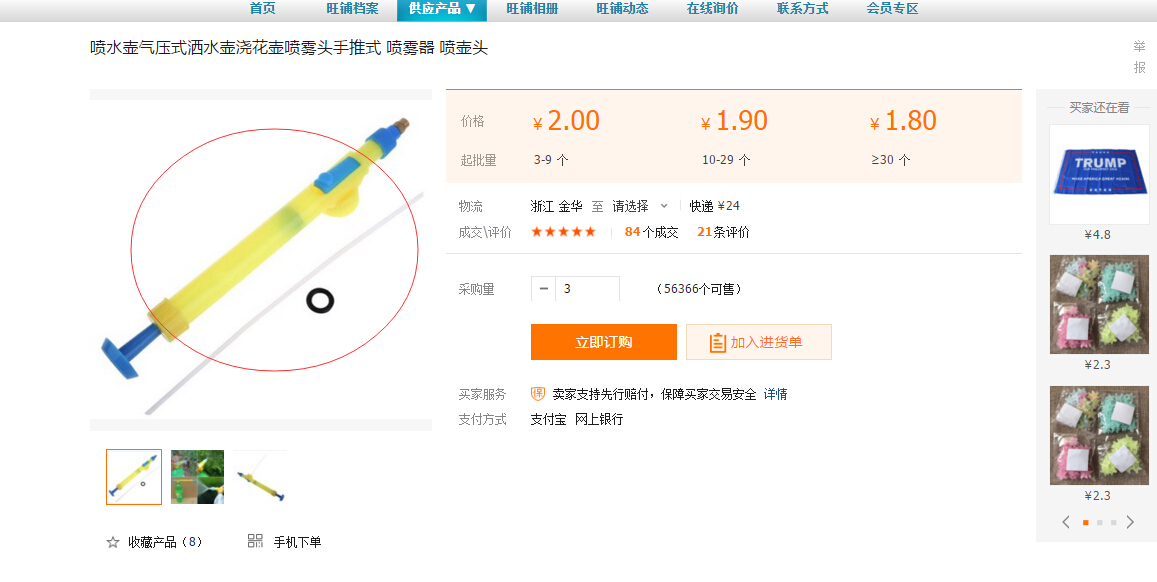Select the second product thumbnail image

[x=197, y=477]
